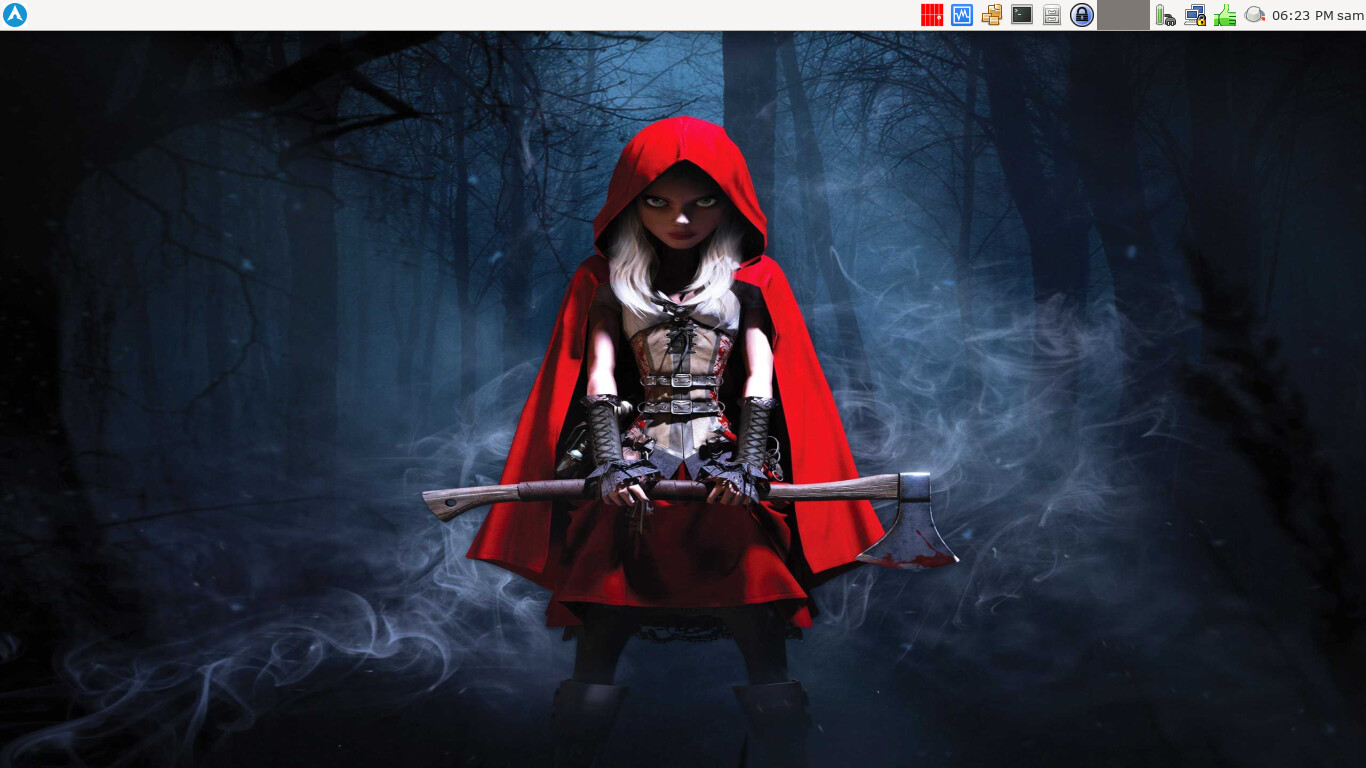The image size is (1366, 768).
Task: Click the green thumbs-up tray icon
Action: pyautogui.click(x=1225, y=15)
